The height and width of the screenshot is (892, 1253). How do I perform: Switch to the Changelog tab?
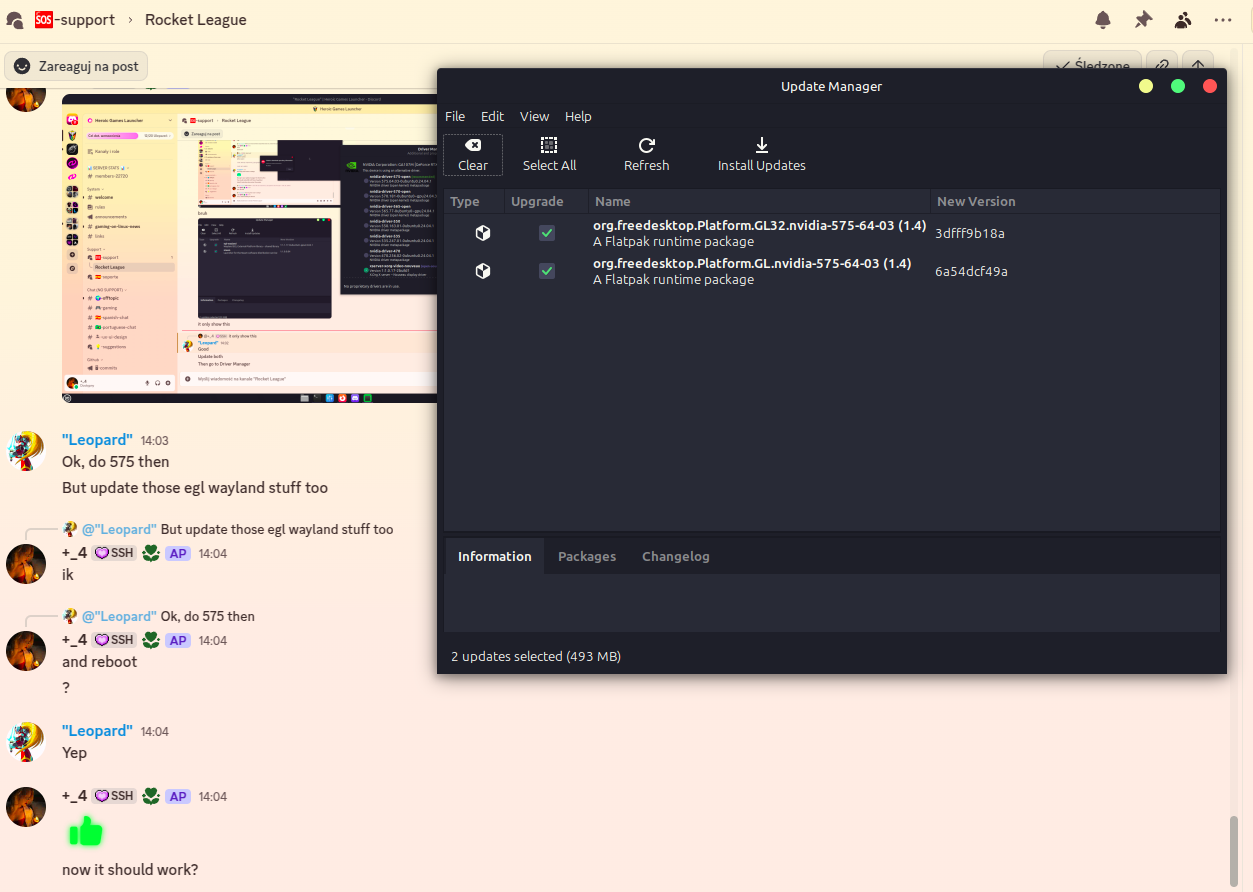(x=676, y=556)
